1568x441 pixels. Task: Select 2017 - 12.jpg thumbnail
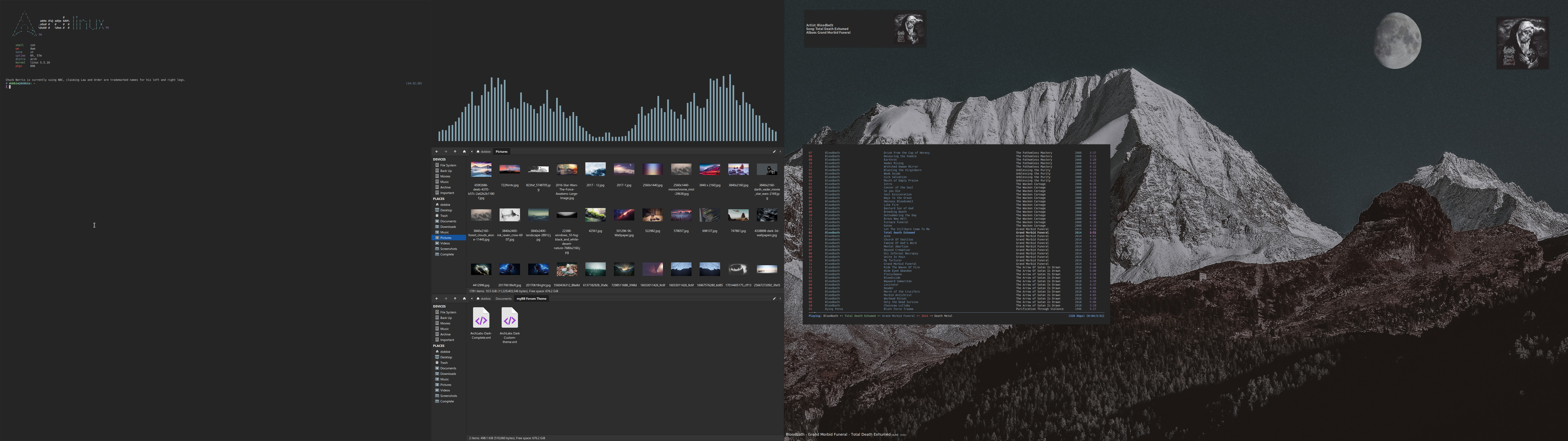[x=595, y=169]
